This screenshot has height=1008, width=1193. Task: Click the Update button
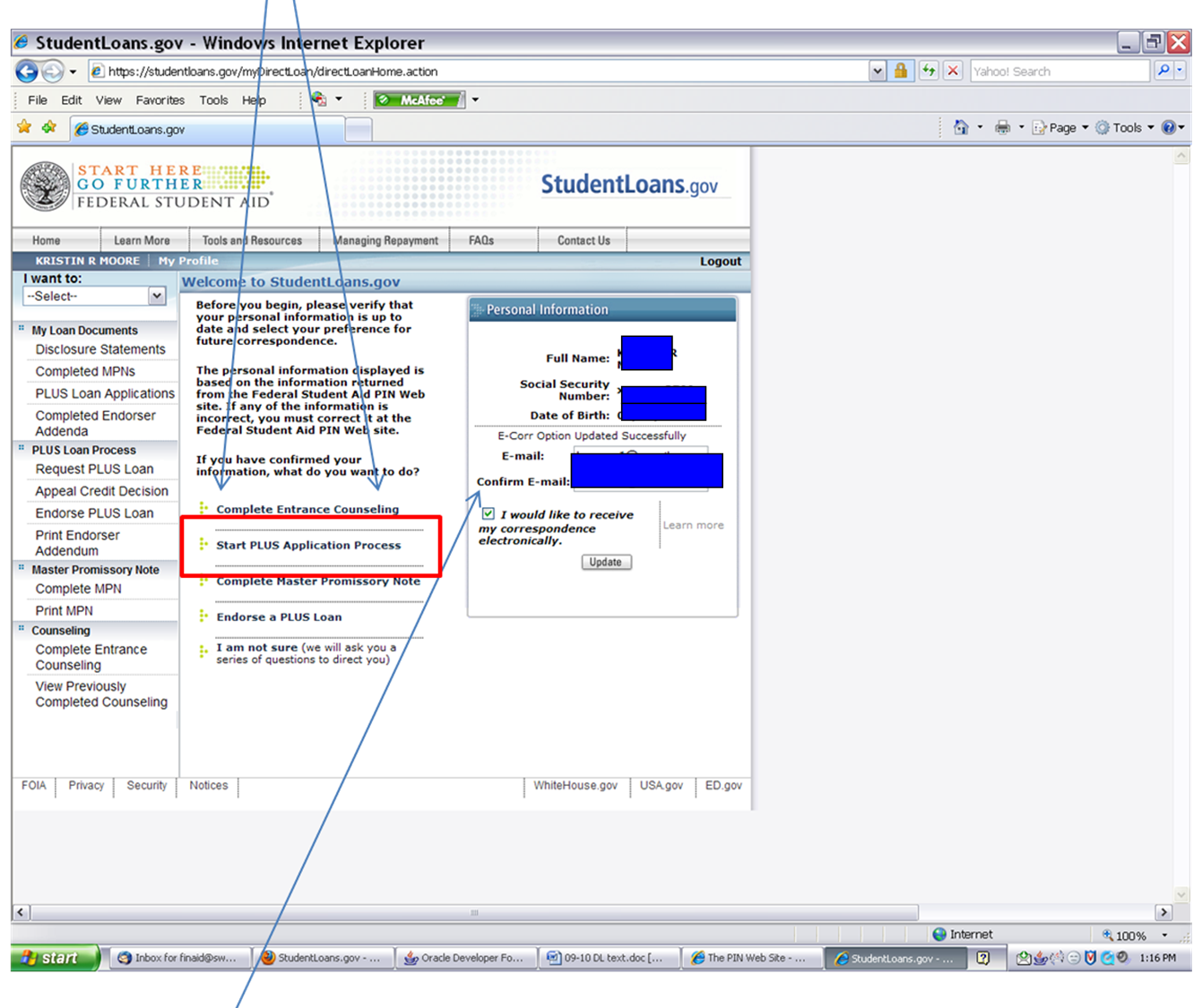click(606, 562)
